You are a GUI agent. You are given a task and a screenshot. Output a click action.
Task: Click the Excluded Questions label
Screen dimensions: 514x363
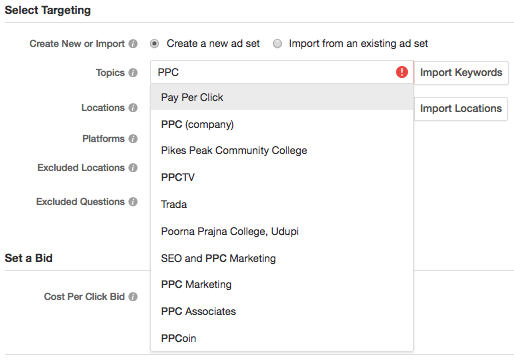(x=80, y=202)
